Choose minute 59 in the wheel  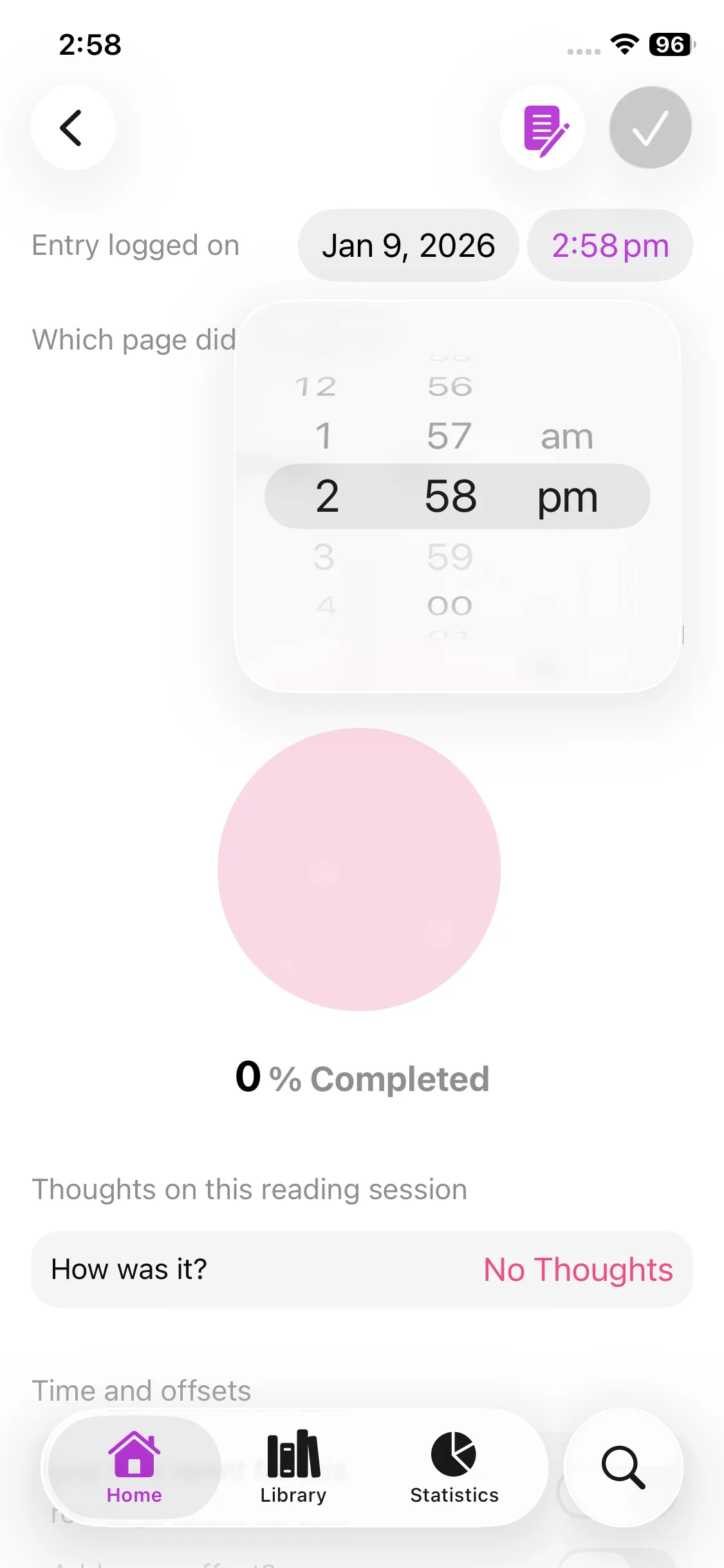[450, 557]
